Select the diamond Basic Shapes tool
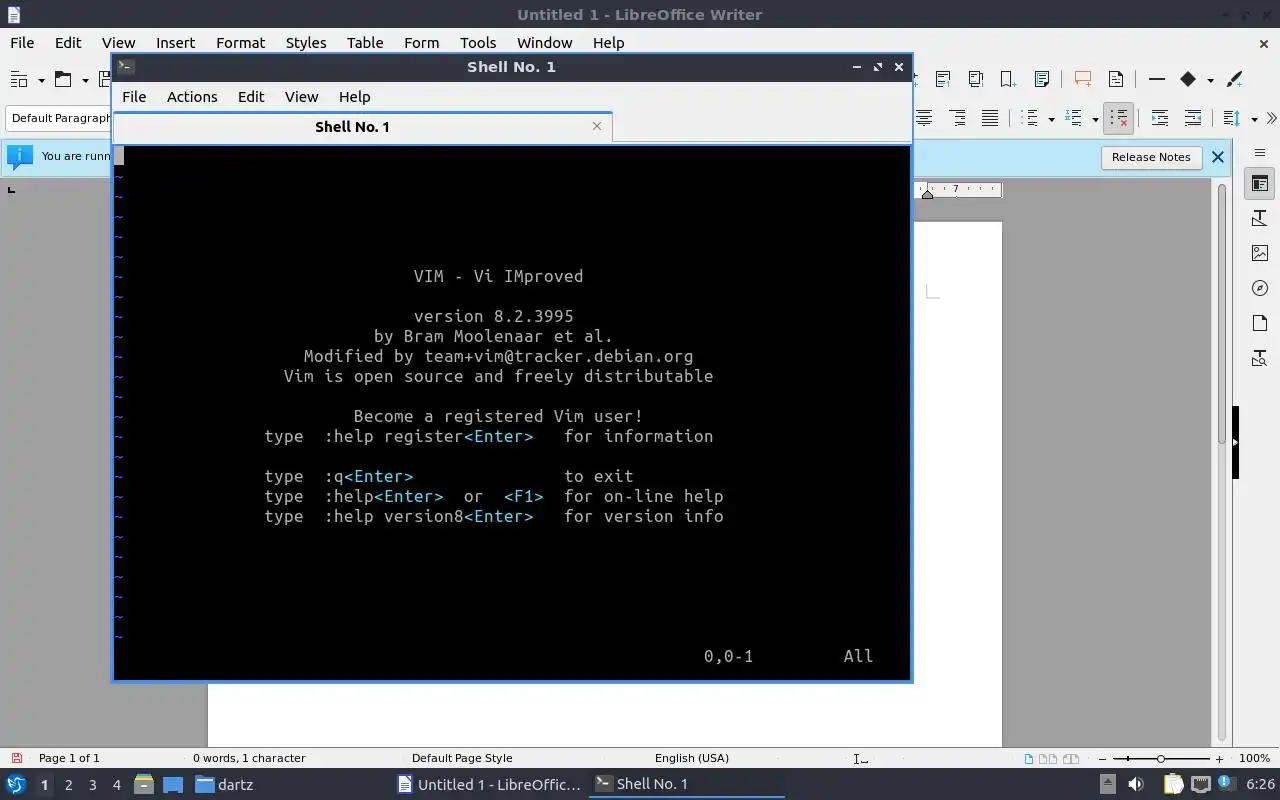Viewport: 1280px width, 800px height. [x=1188, y=79]
